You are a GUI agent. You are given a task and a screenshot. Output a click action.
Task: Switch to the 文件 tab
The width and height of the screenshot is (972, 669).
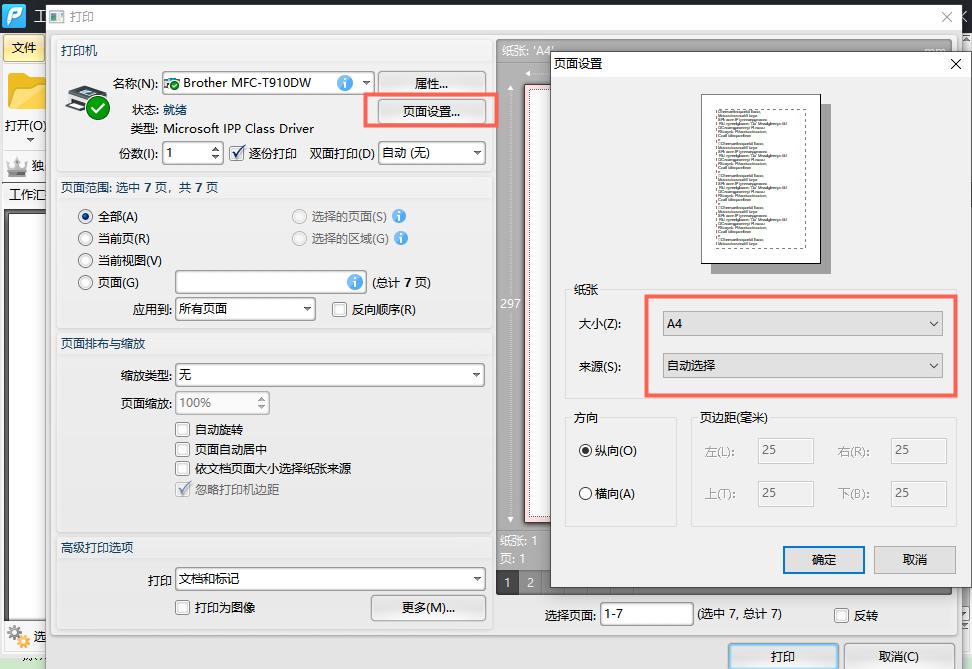24,47
